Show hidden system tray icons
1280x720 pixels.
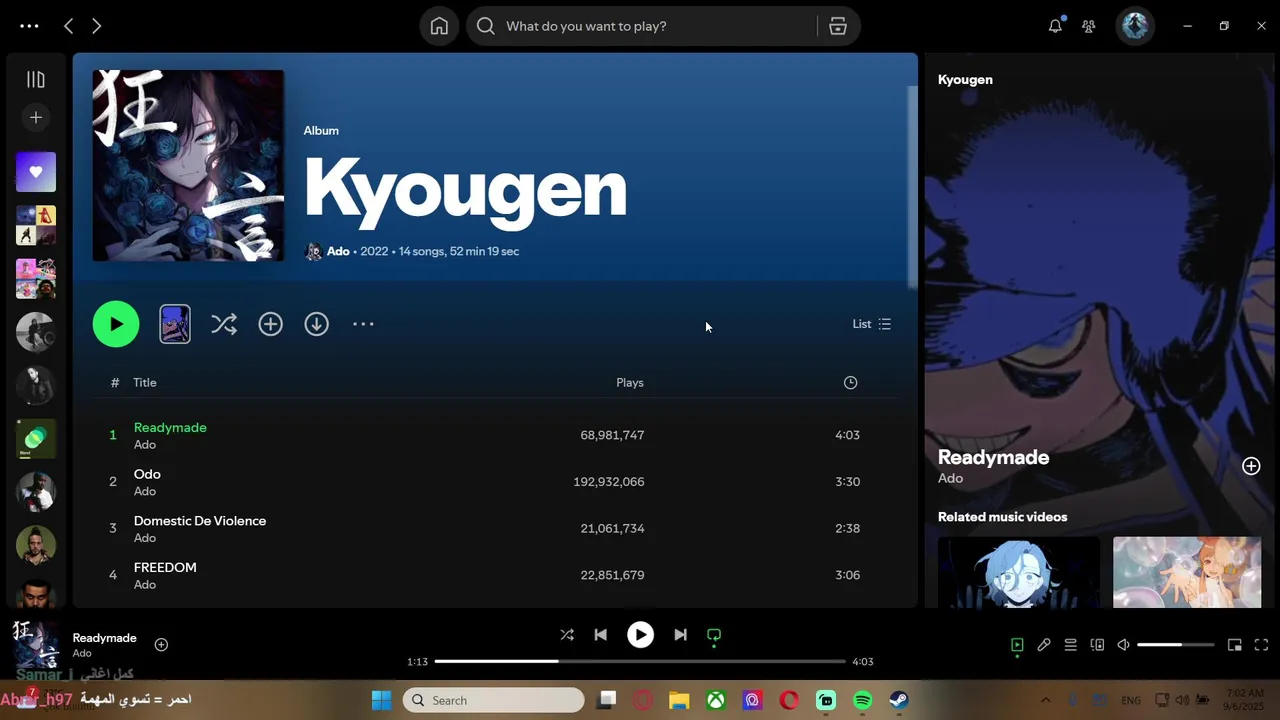coord(1045,700)
